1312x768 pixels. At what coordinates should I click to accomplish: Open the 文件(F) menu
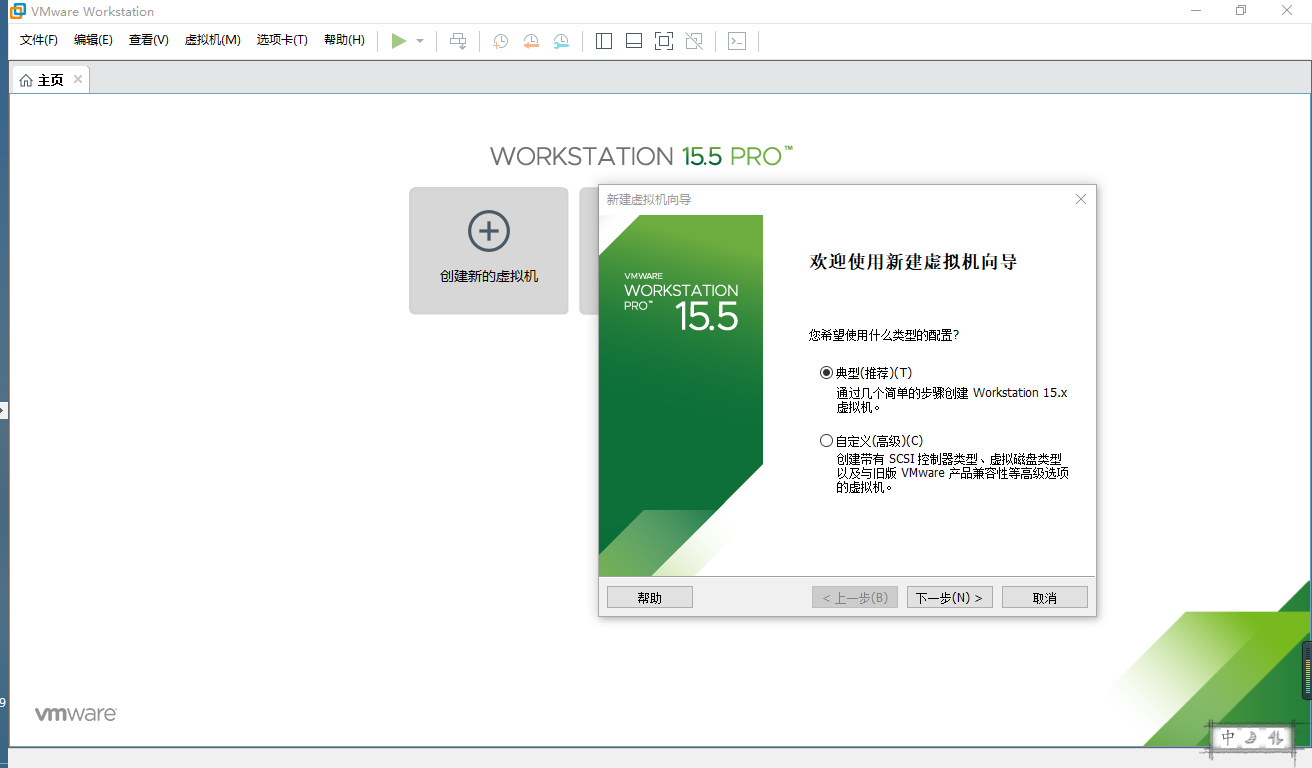39,40
